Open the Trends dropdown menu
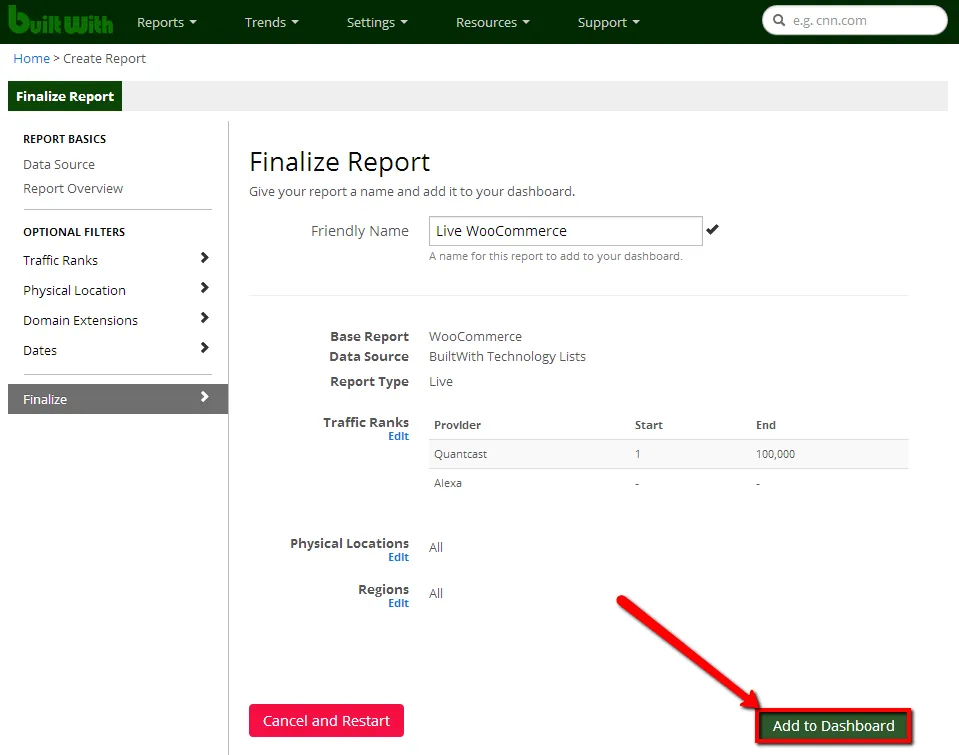 (271, 22)
